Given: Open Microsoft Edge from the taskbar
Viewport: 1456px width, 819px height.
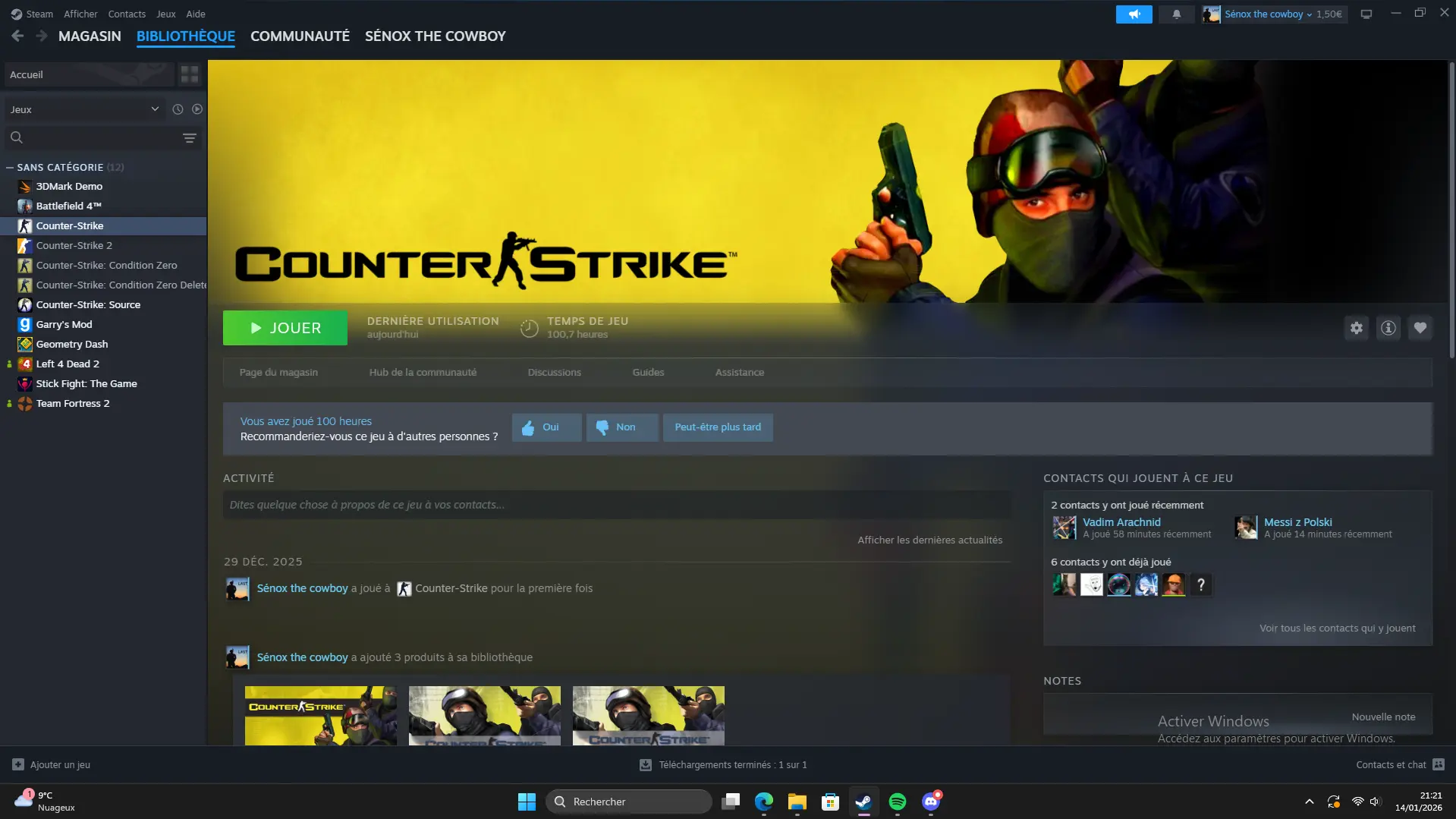Looking at the screenshot, I should [763, 802].
